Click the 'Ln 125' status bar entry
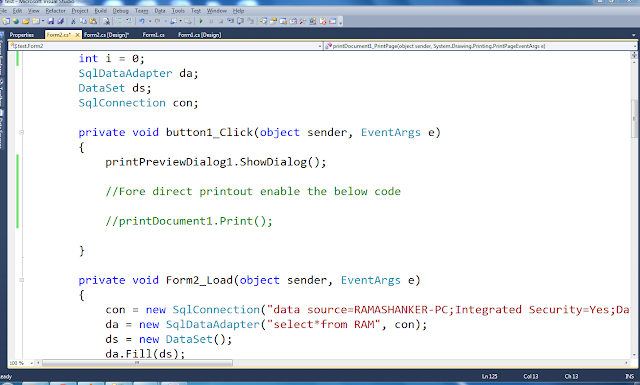 [489, 376]
